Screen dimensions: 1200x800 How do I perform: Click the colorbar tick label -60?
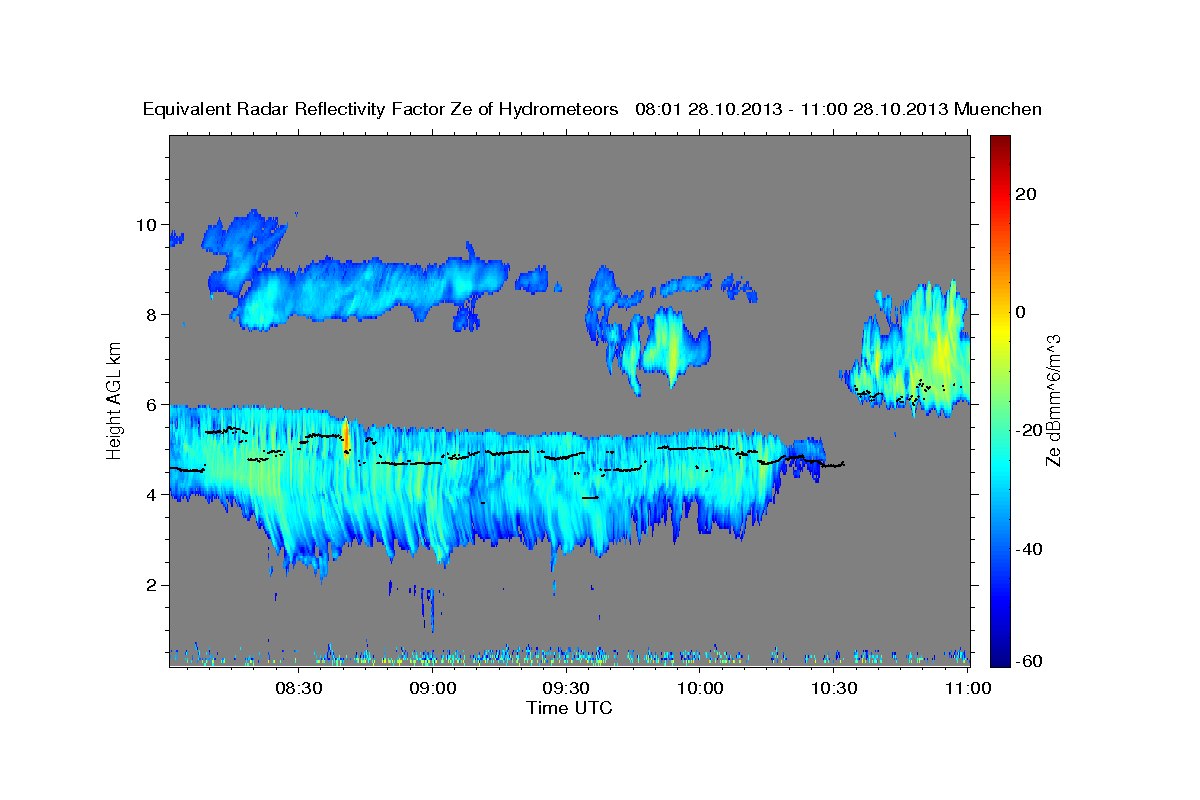pos(1030,660)
